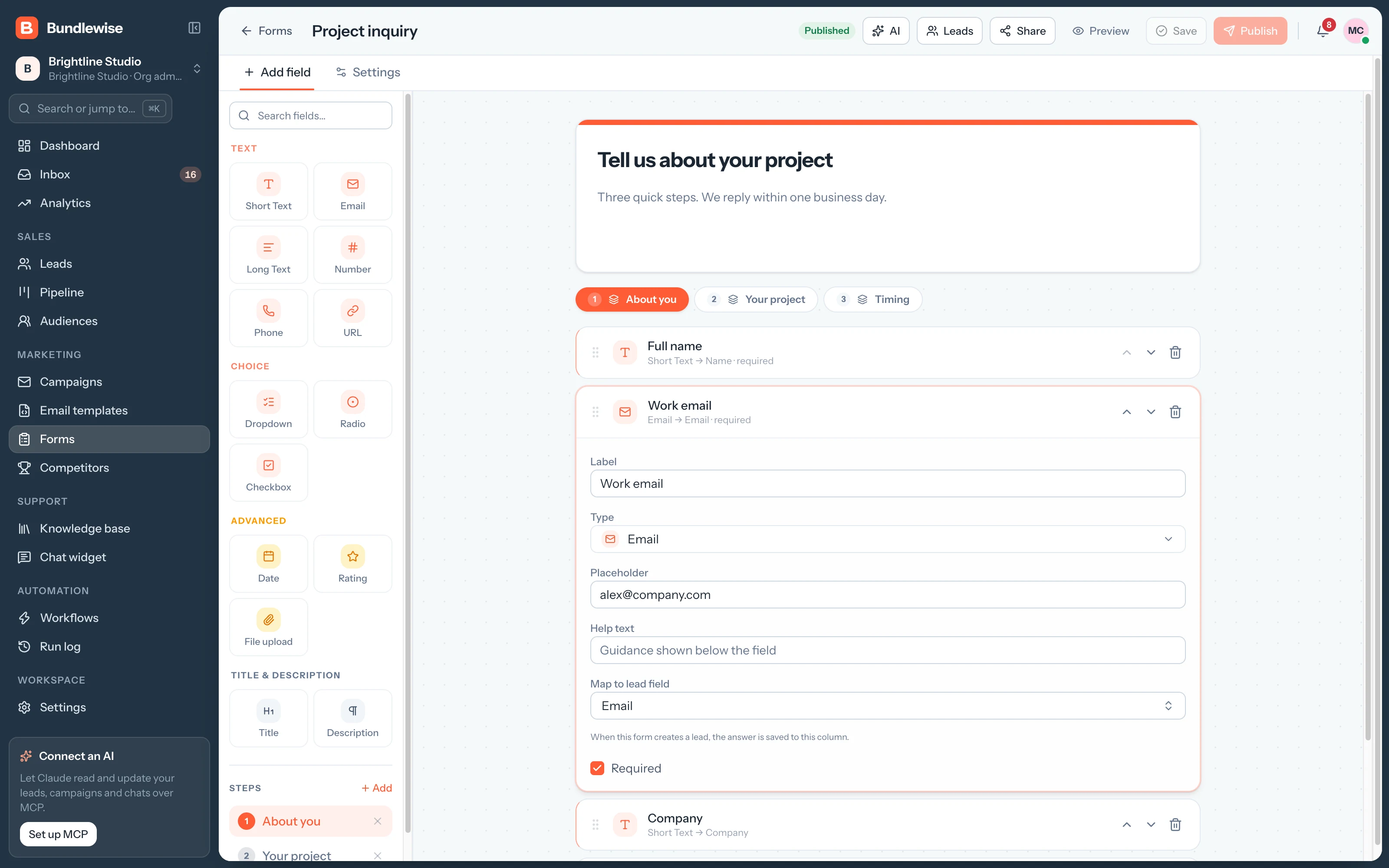
Task: Delete the Full name field
Action: [1175, 352]
